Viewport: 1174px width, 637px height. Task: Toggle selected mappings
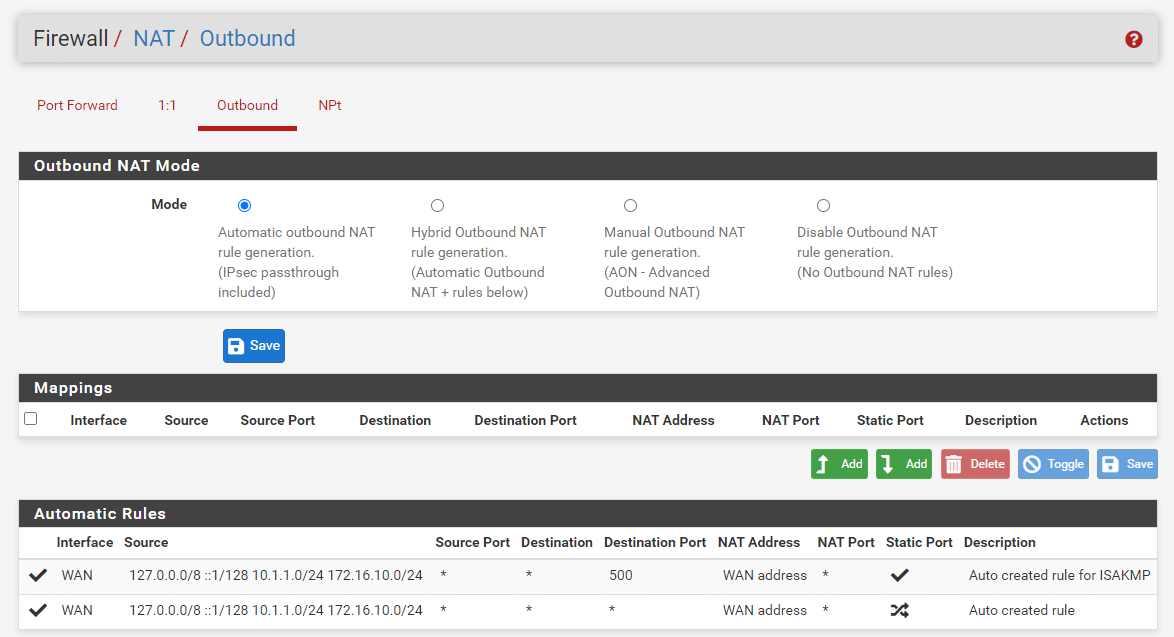[x=1053, y=464]
